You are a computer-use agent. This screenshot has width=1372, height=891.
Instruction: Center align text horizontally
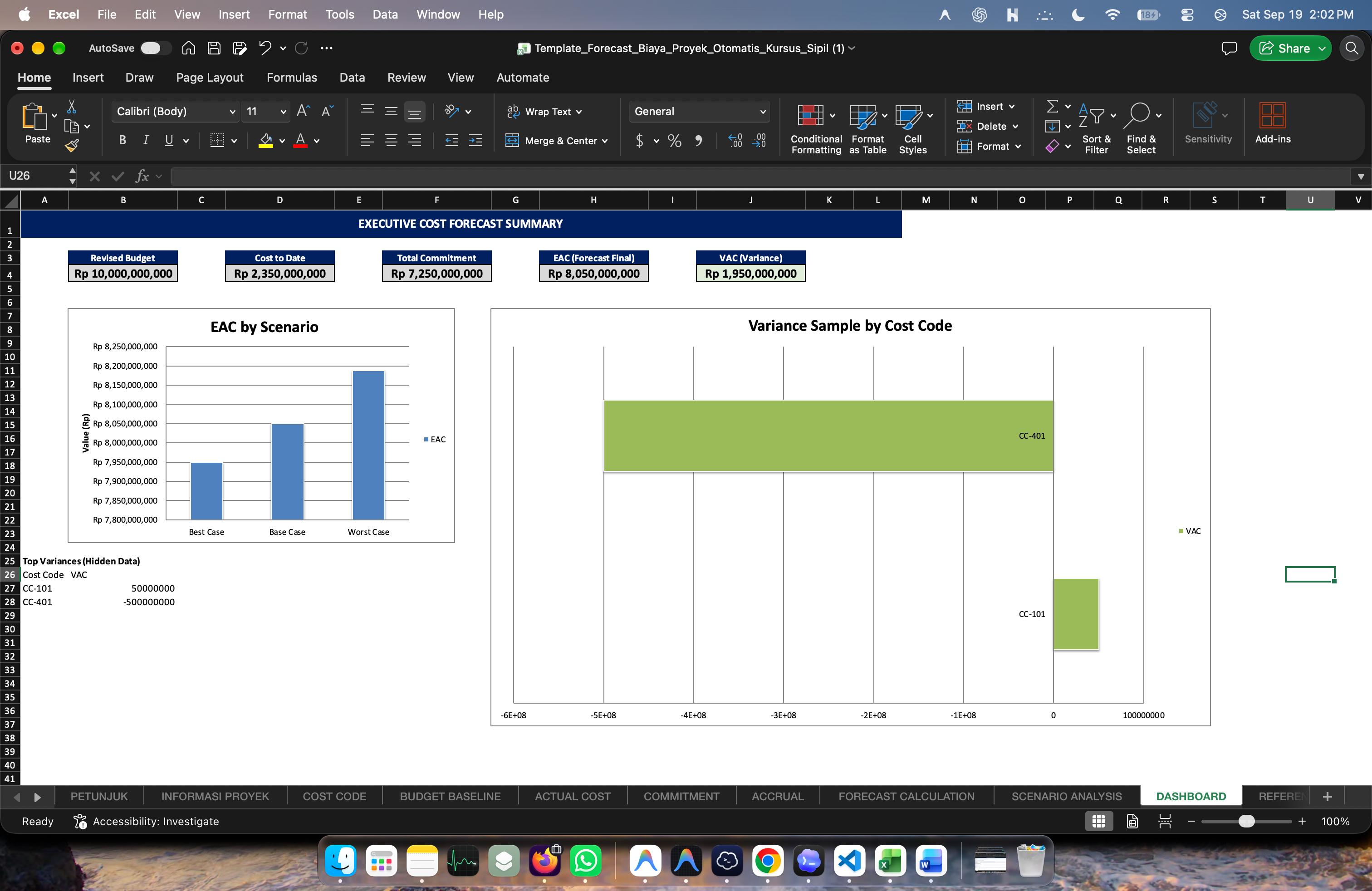pyautogui.click(x=391, y=140)
